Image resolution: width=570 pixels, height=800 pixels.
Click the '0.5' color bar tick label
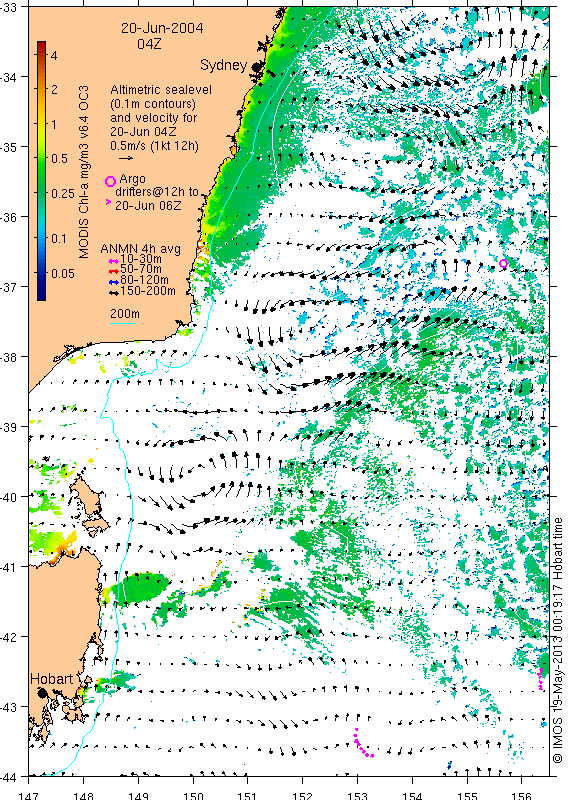point(59,159)
